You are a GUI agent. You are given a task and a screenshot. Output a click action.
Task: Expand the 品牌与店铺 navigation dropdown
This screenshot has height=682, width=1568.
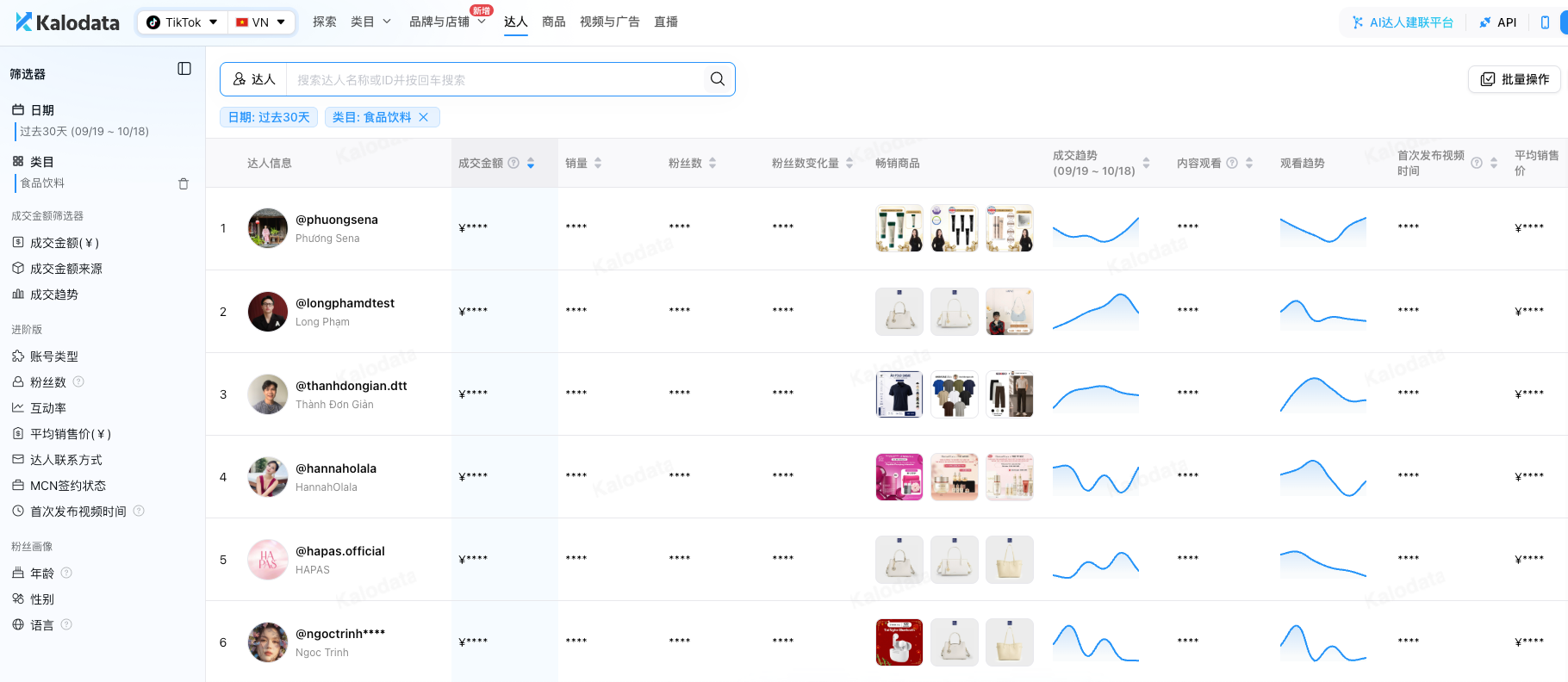coord(448,22)
